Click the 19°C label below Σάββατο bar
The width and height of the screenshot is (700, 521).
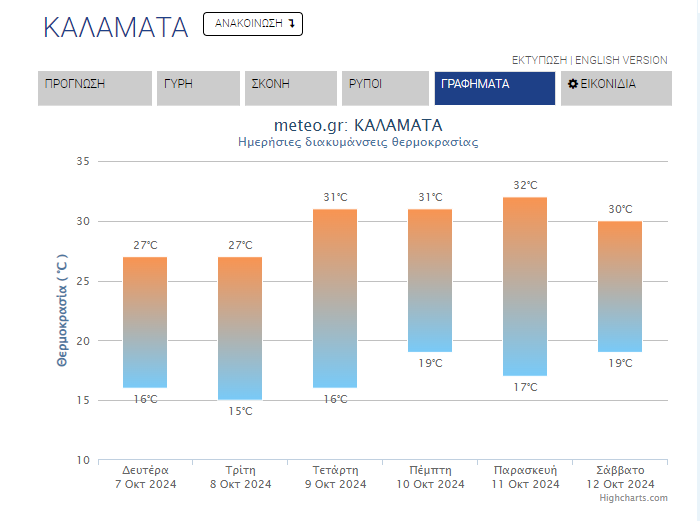621,363
